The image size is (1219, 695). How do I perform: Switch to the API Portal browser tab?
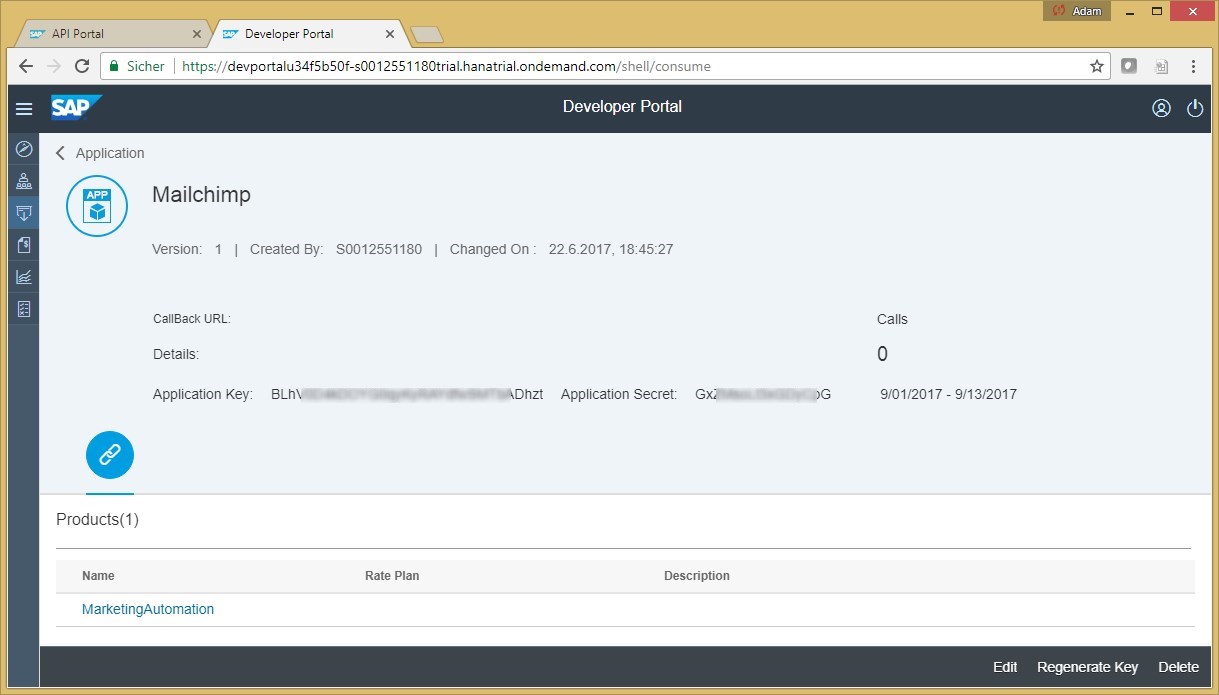point(110,32)
